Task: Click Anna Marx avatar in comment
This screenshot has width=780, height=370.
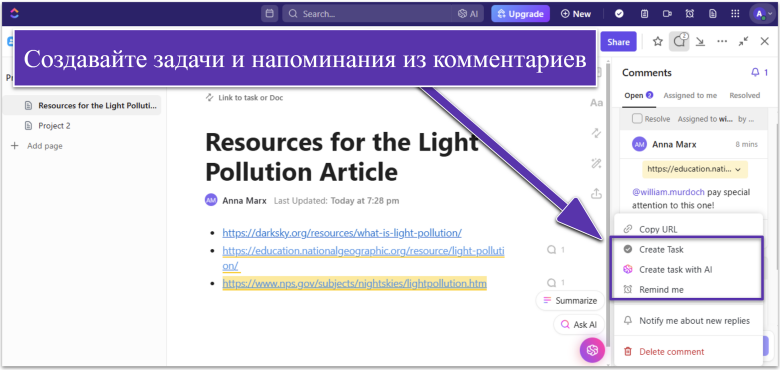Action: (639, 144)
